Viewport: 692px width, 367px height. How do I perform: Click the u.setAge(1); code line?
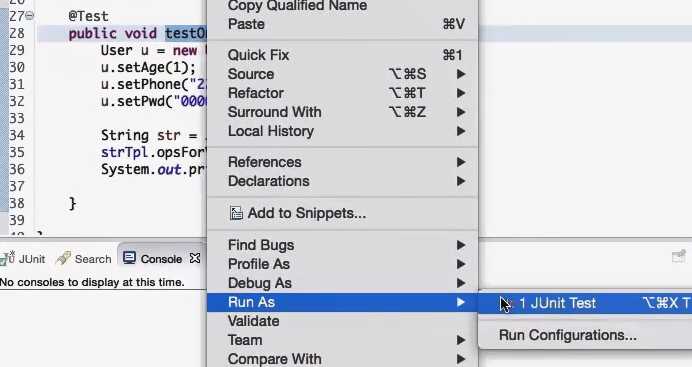click(148, 67)
